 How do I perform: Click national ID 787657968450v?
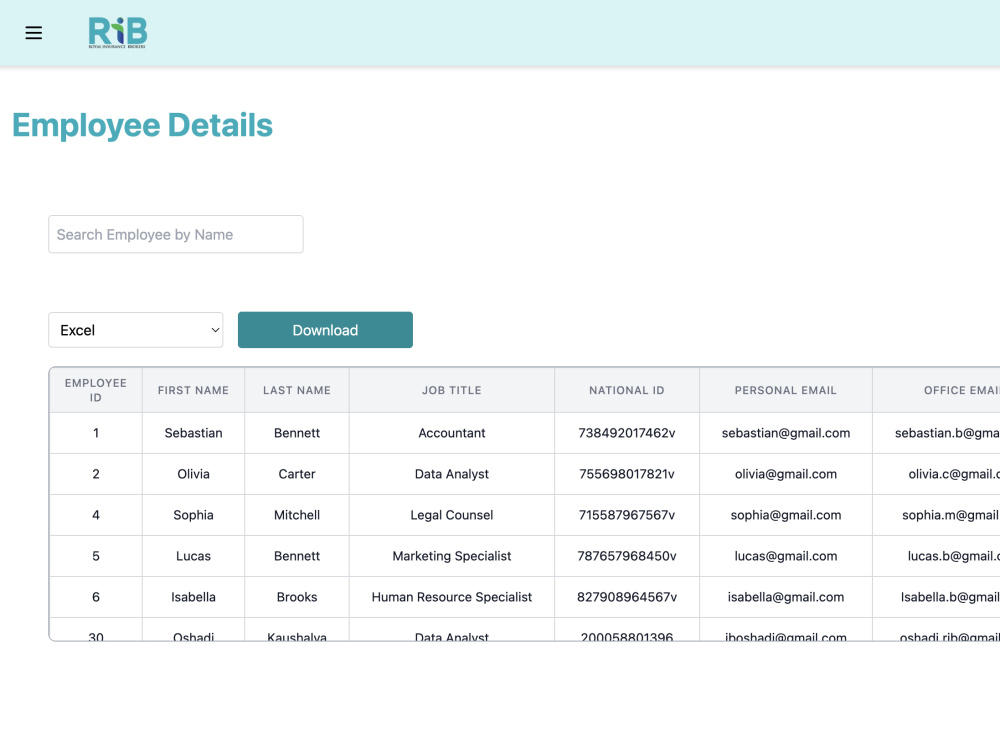(x=627, y=556)
